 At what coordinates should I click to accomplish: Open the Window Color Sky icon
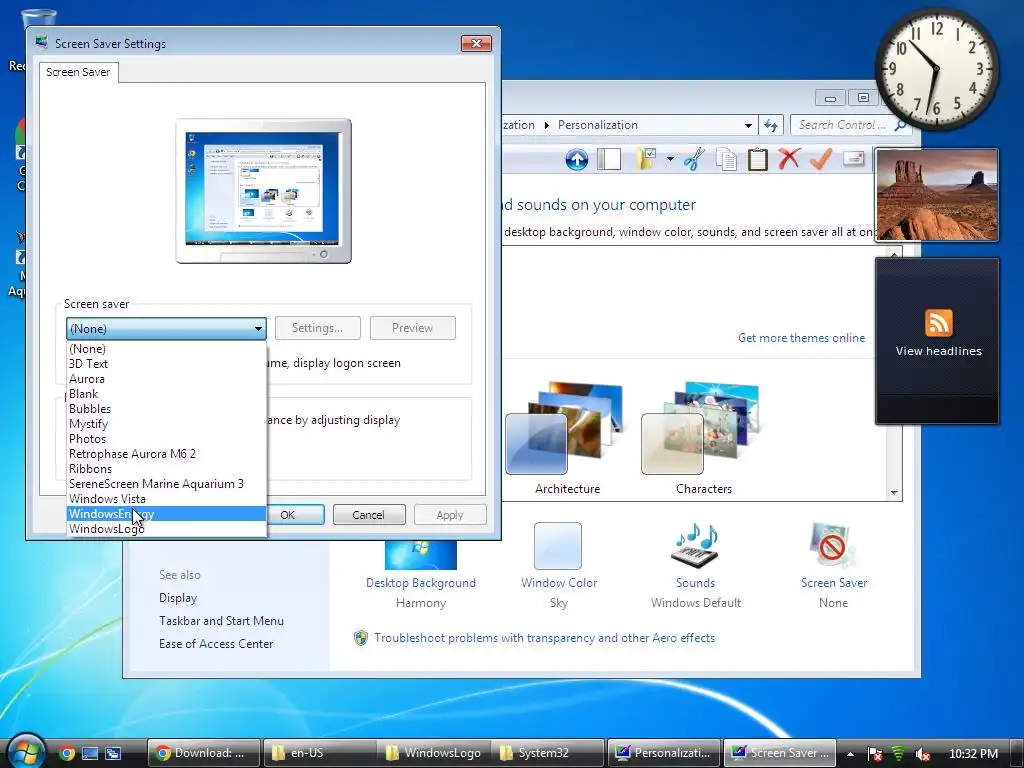[558, 546]
